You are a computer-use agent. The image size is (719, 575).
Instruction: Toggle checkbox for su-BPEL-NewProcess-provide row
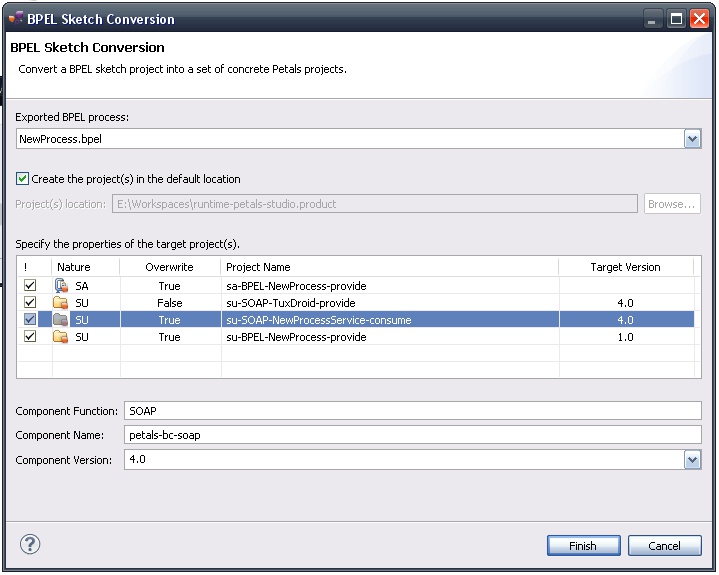pyautogui.click(x=30, y=337)
